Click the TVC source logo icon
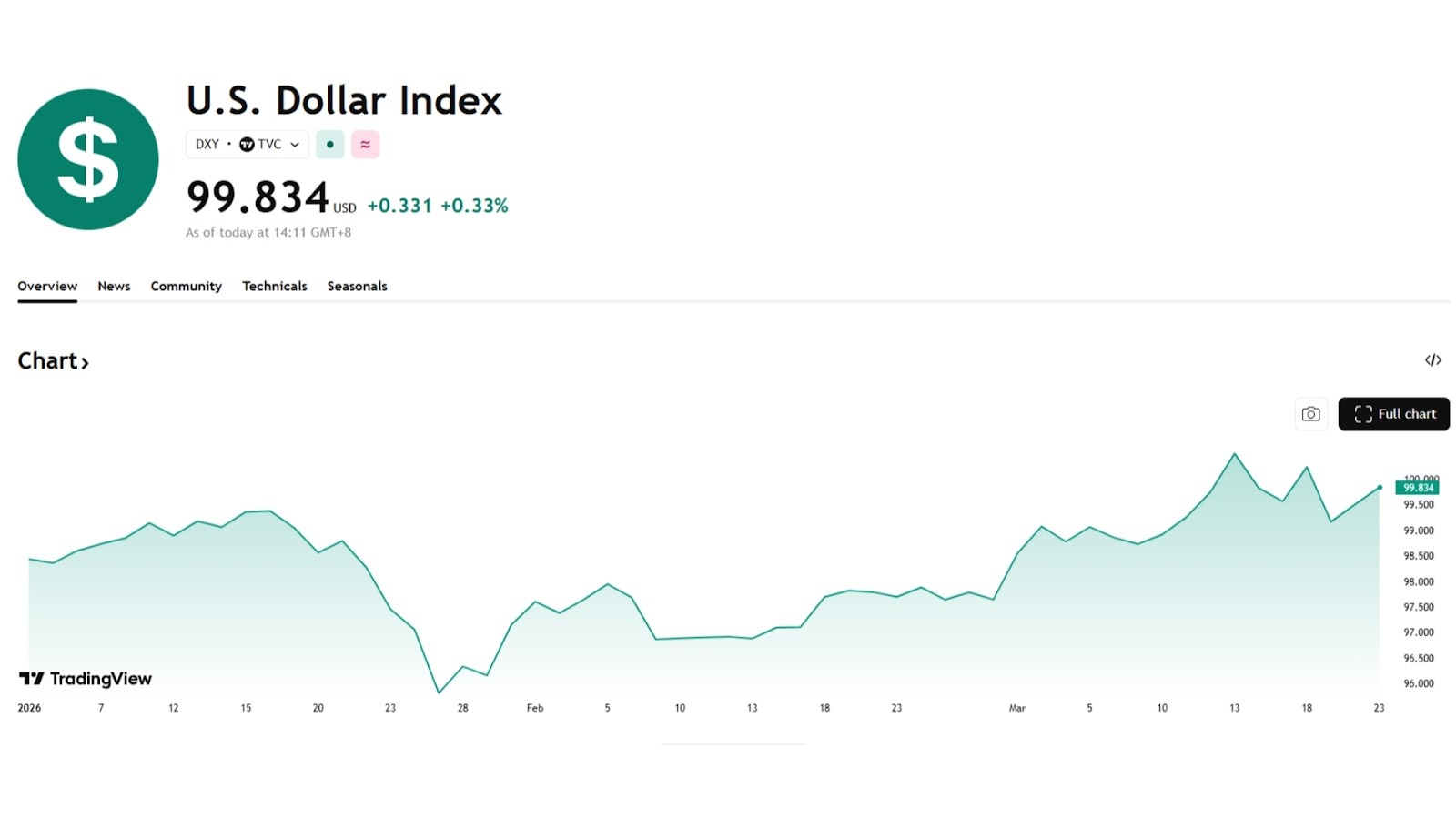Image resolution: width=1456 pixels, height=819 pixels. click(x=247, y=145)
